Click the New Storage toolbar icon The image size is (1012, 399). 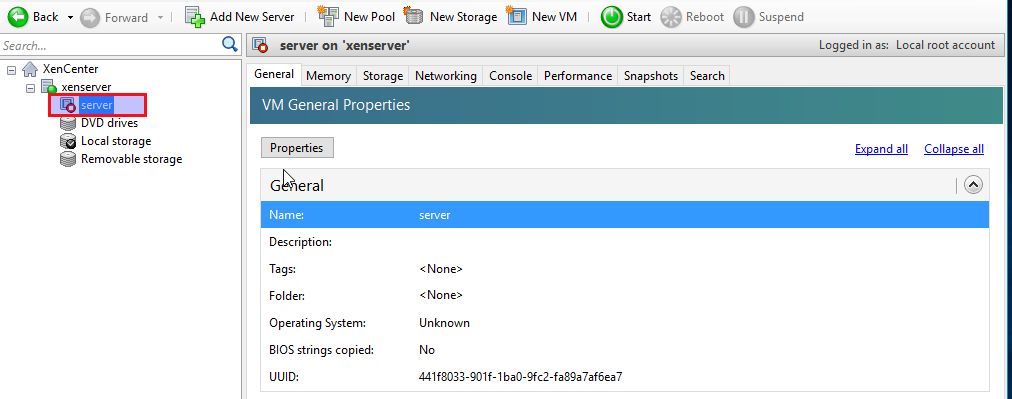pos(414,17)
